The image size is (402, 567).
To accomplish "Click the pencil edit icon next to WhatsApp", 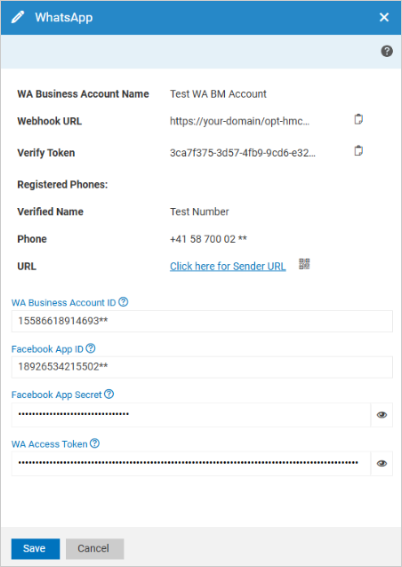I will 18,17.
